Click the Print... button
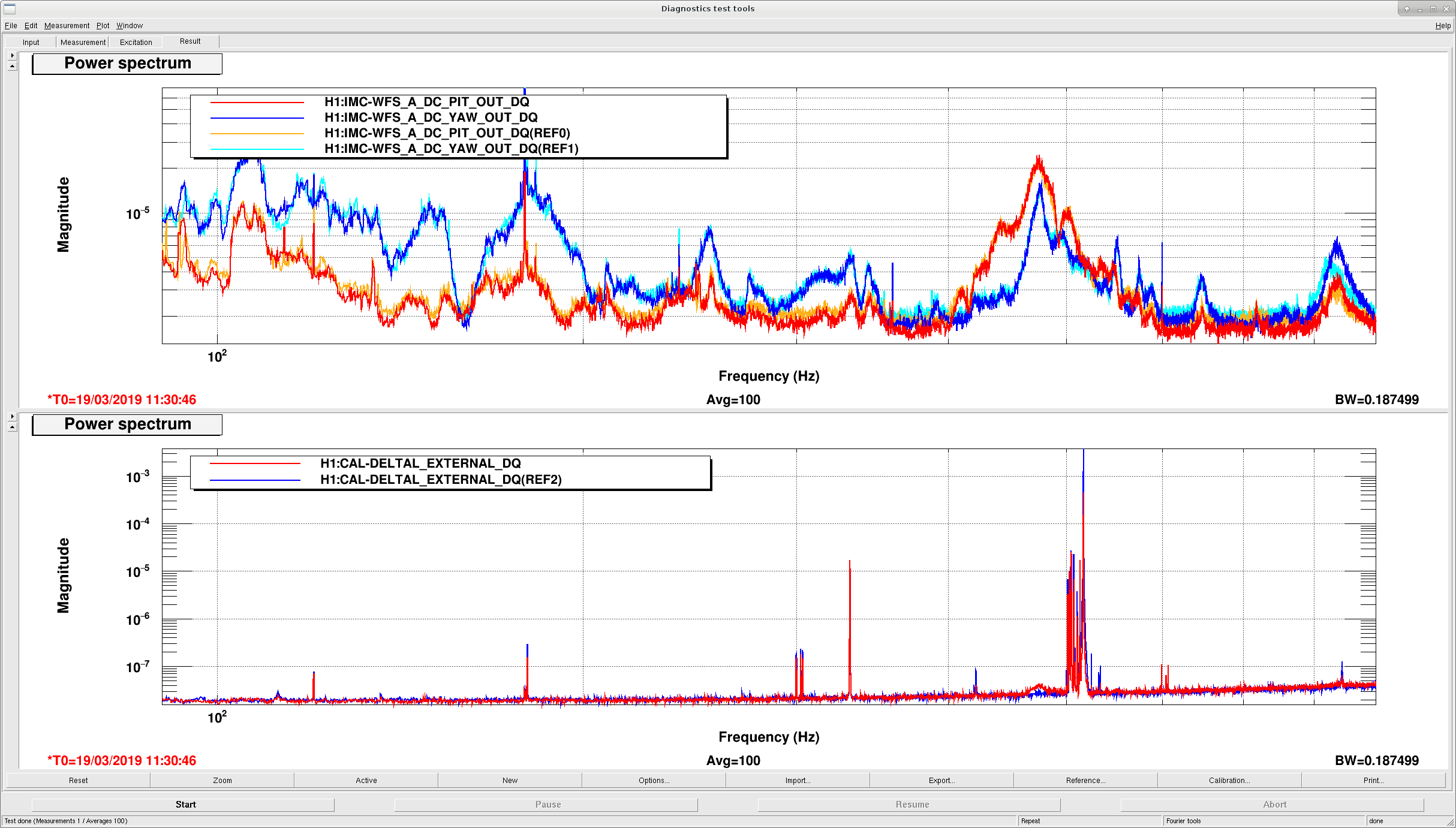Image resolution: width=1456 pixels, height=828 pixels. (x=1373, y=780)
